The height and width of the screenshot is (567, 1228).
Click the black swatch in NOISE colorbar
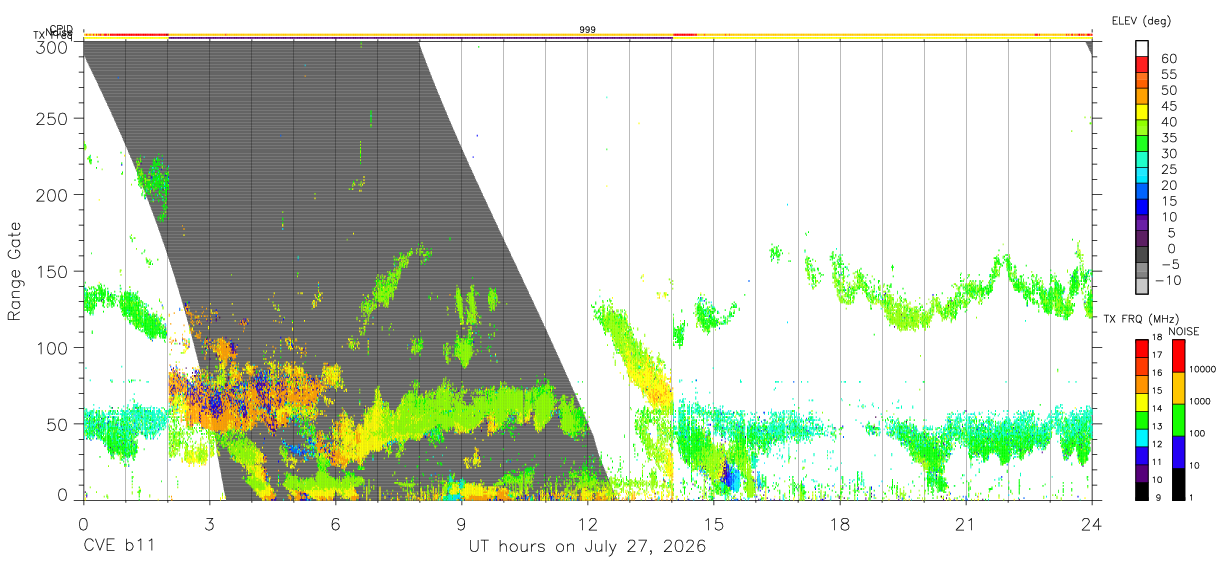[x=1179, y=484]
